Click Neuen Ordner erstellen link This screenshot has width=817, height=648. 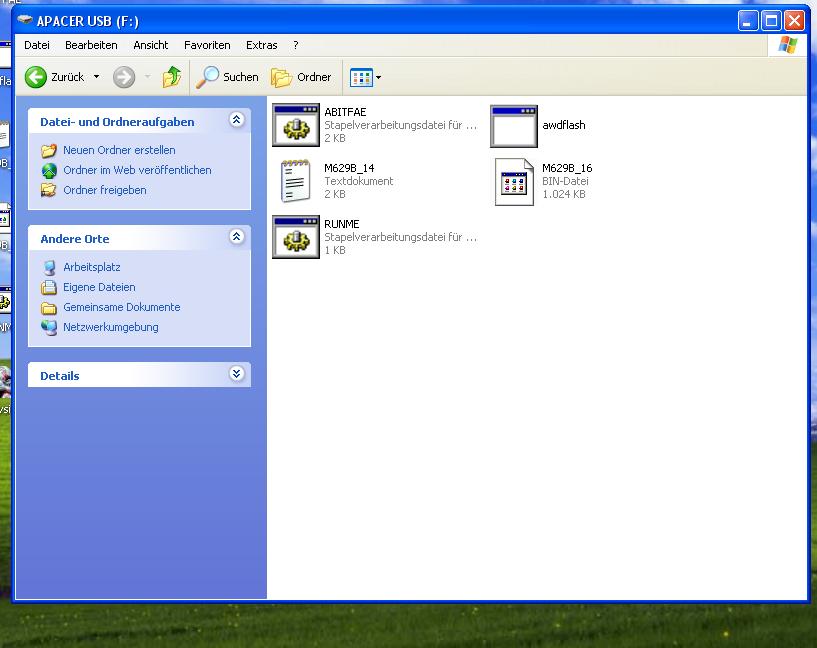119,150
